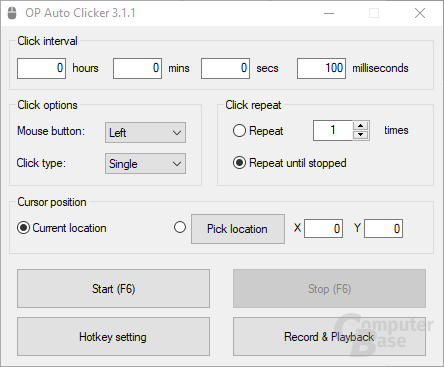Focus the mins input field
The width and height of the screenshot is (444, 367).
tap(137, 68)
